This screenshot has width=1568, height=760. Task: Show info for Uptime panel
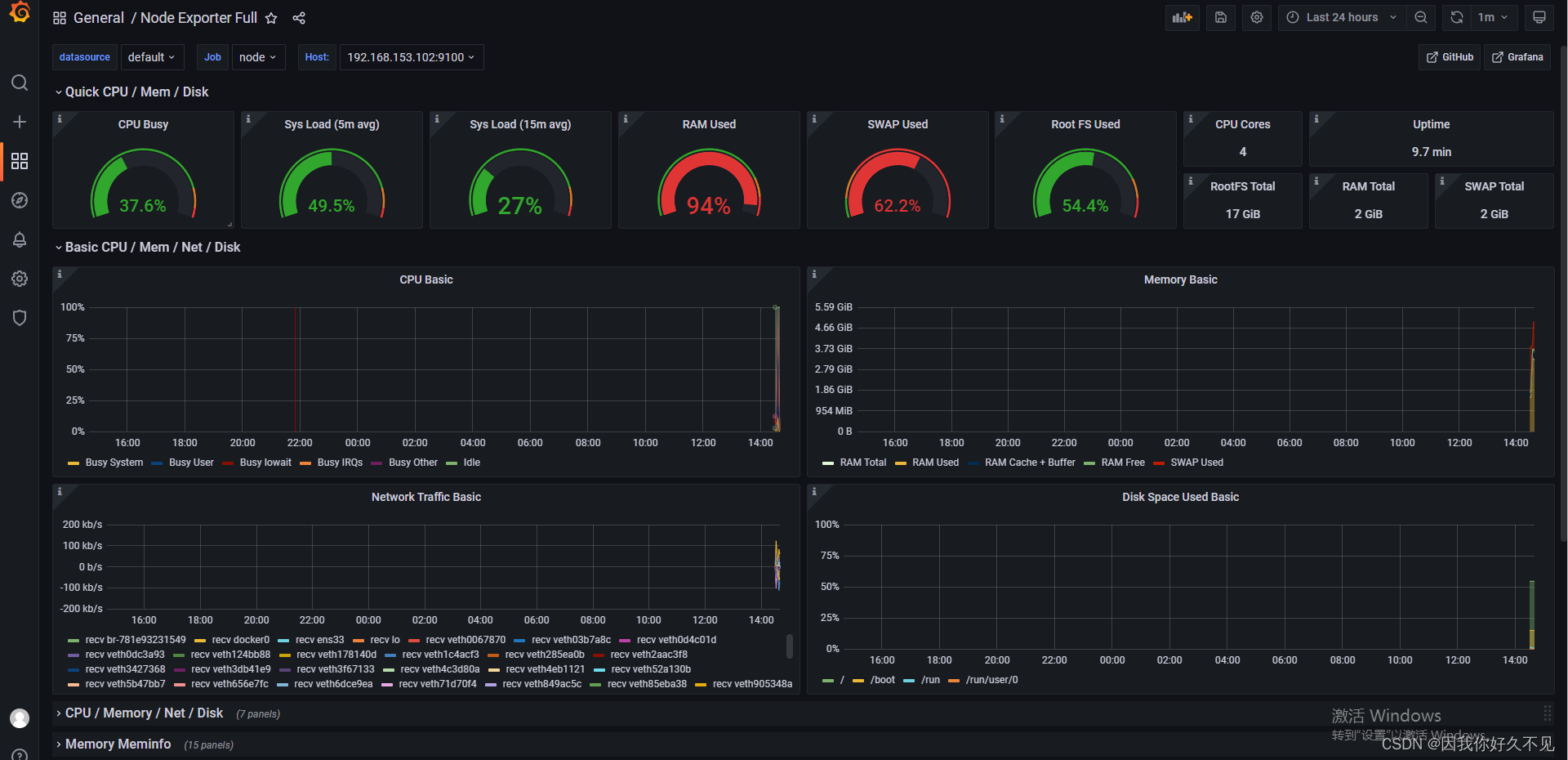(1316, 119)
